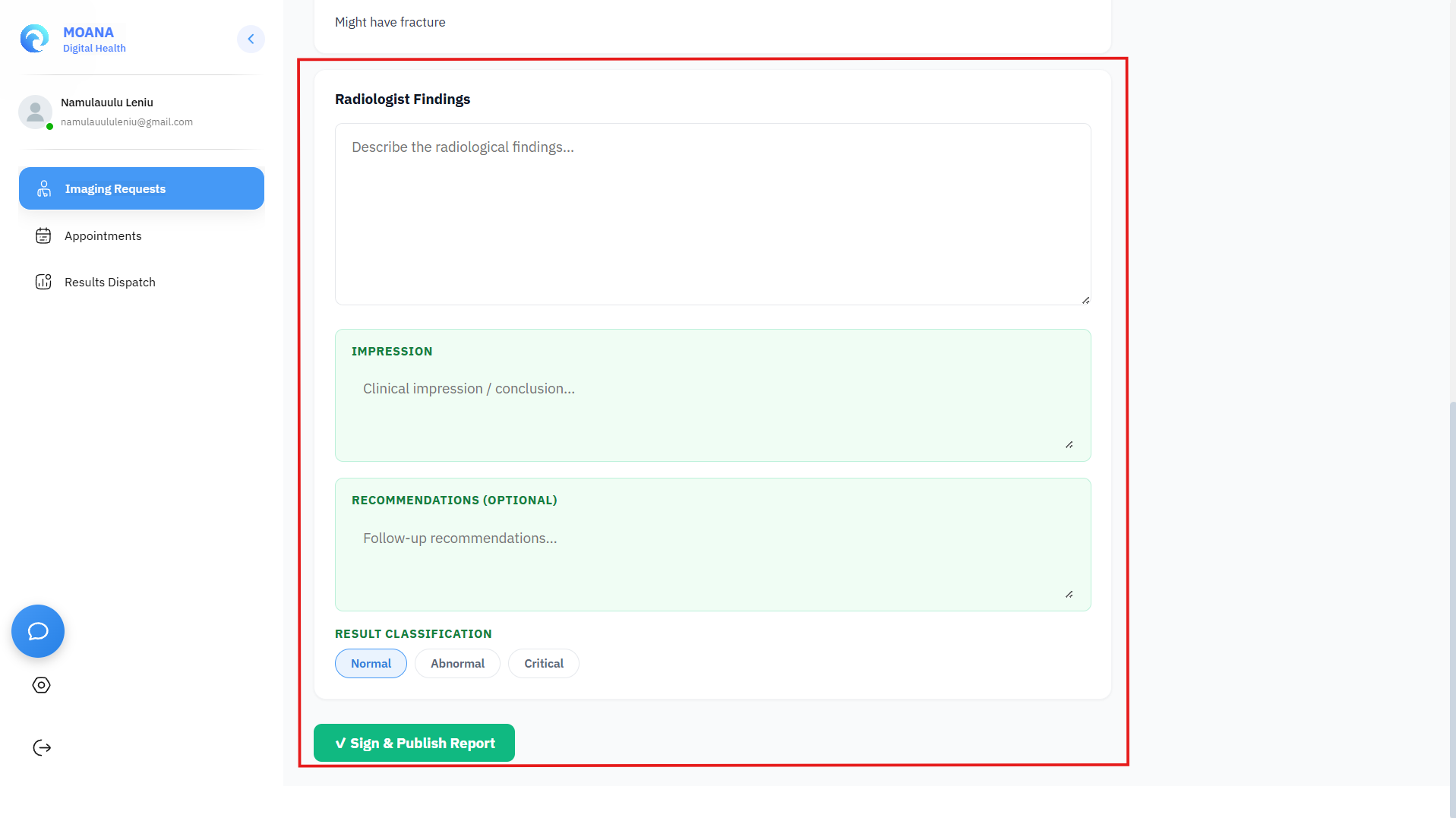Open settings hexagon icon in sidebar
This screenshot has height=818, width=1456.
42,685
